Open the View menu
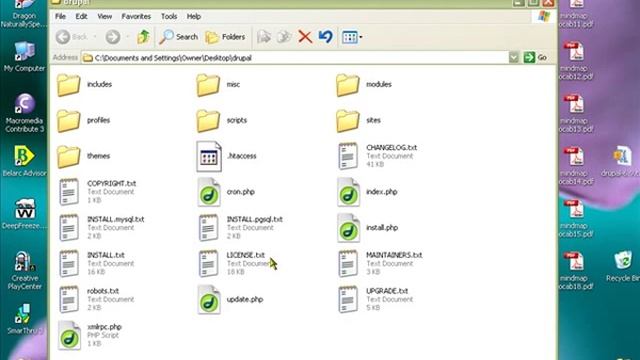 104,16
